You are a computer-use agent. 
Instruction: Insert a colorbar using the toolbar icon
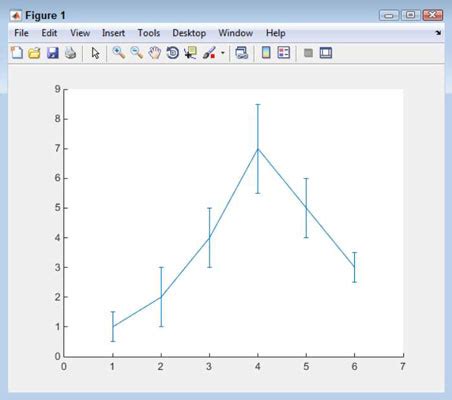266,53
